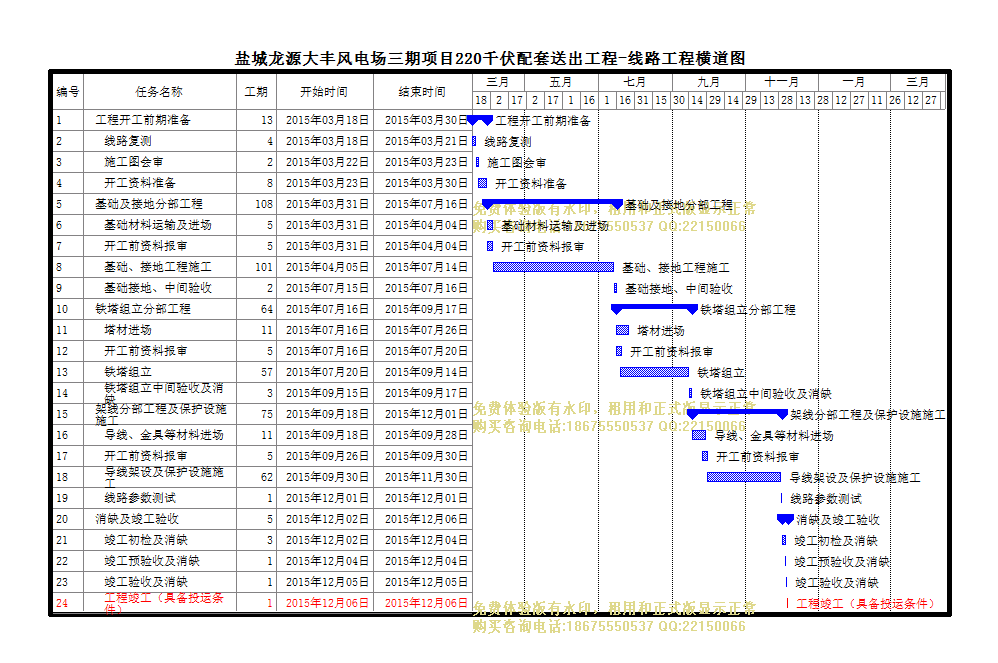This screenshot has width=998, height=663.
Task: Select the 五月 month header in timeline
Action: point(561,82)
